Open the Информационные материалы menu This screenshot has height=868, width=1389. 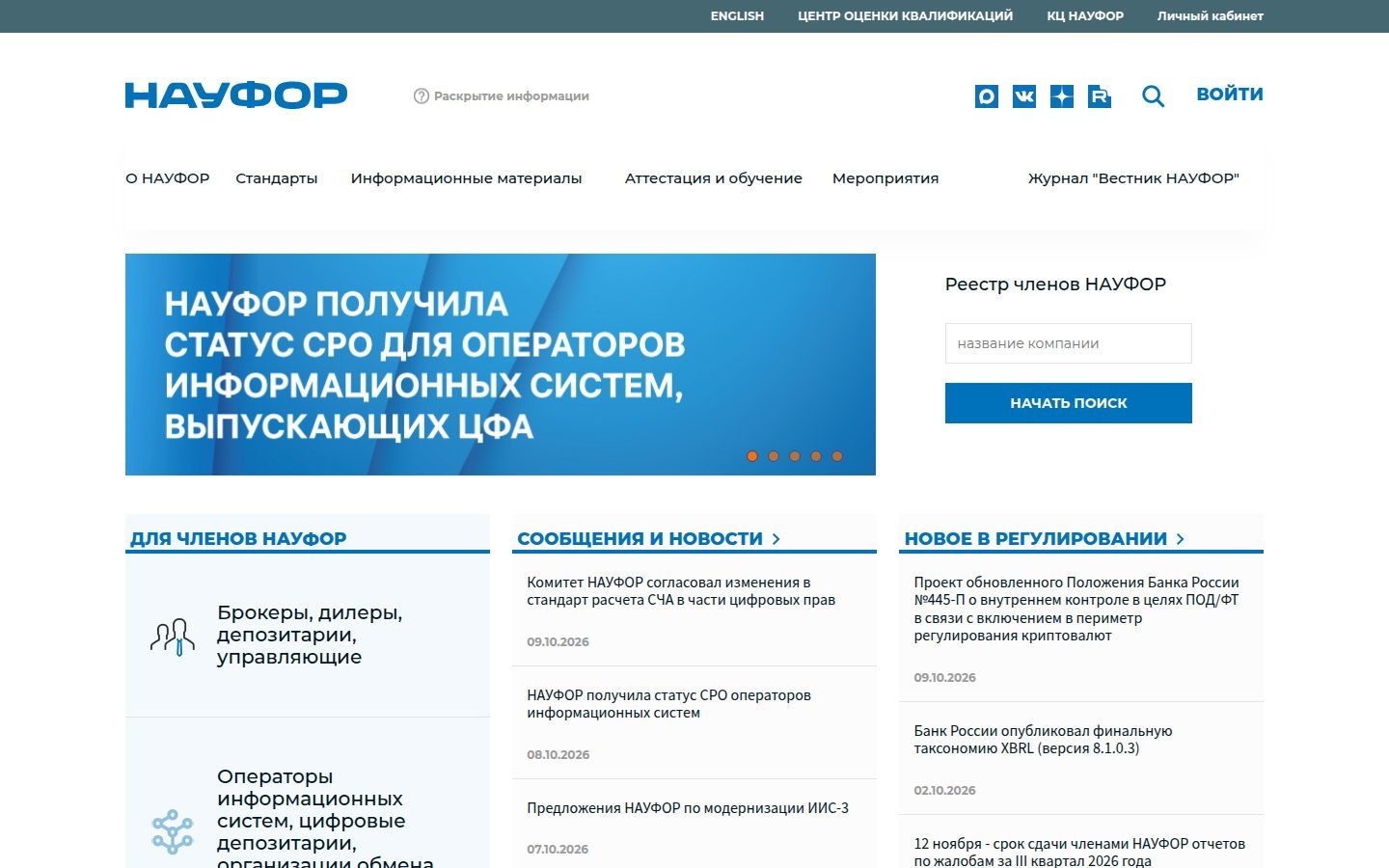[x=467, y=178]
